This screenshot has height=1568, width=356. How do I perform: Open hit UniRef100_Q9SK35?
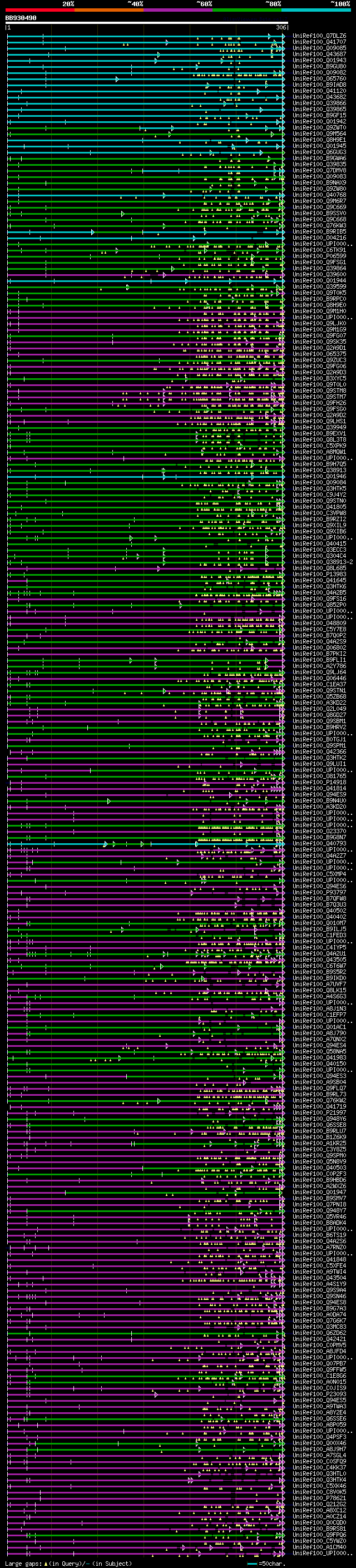tap(319, 342)
